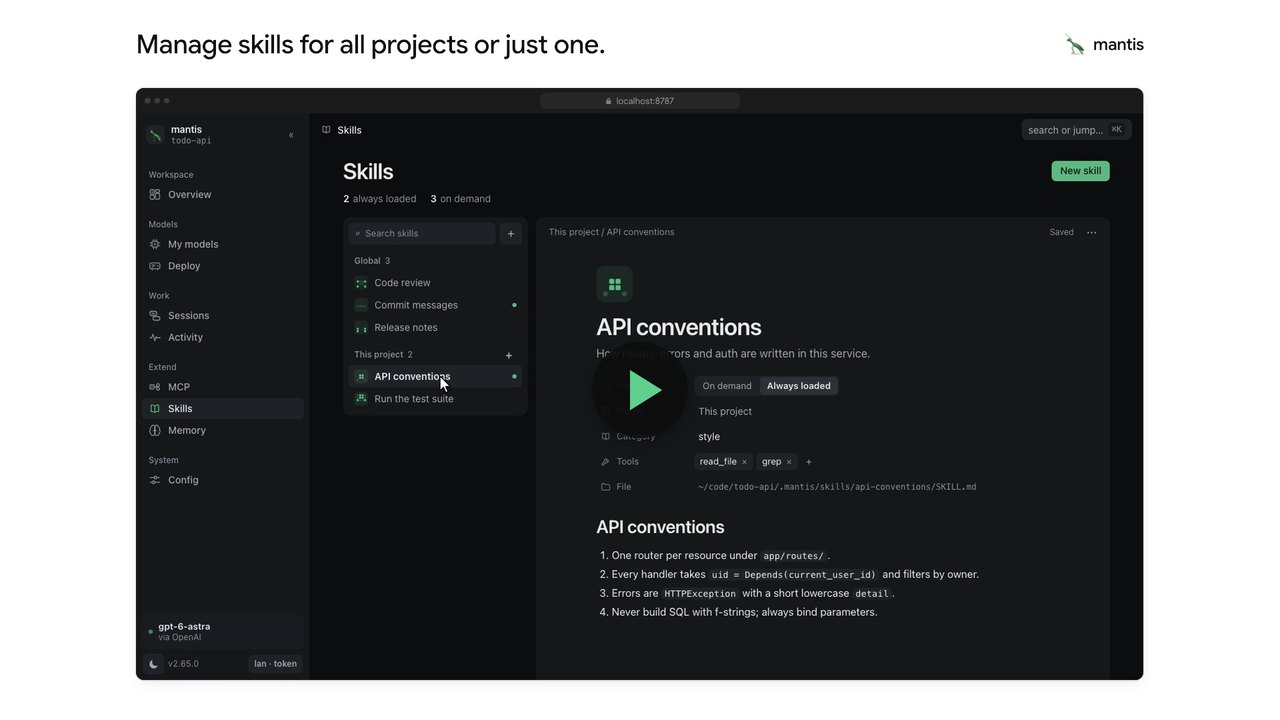This screenshot has width=1280, height=720.
Task: Remove the read_file tool tag
Action: [744, 462]
